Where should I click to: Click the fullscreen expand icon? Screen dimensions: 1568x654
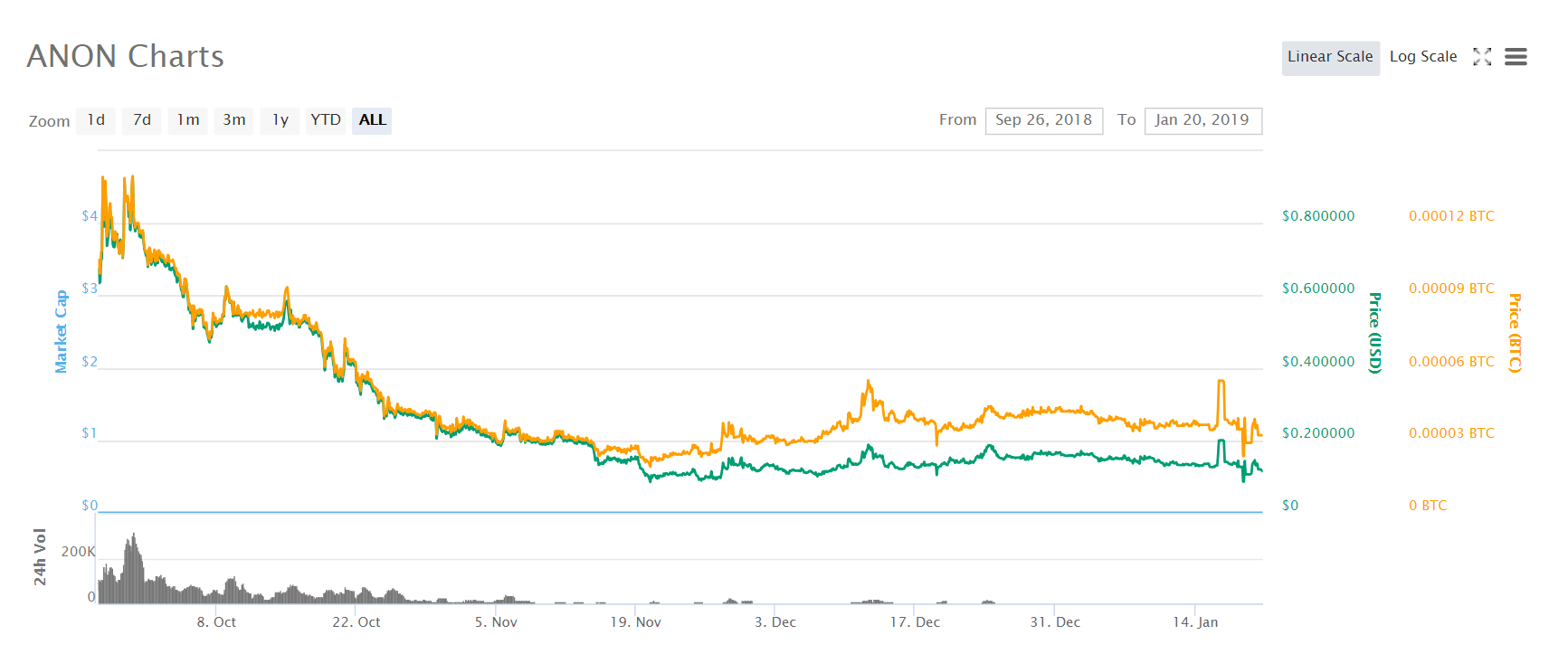1482,57
